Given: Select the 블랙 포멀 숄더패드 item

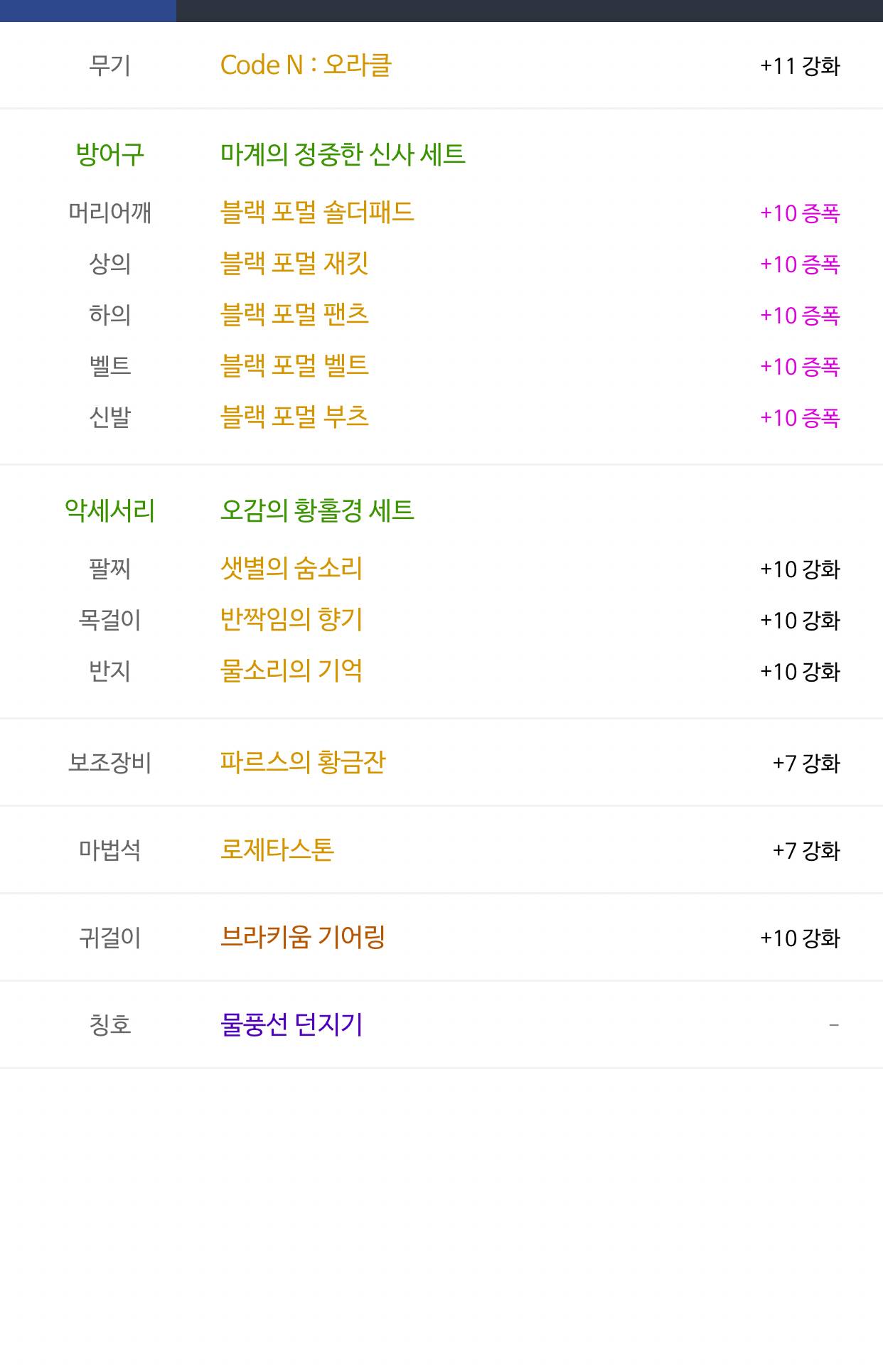Looking at the screenshot, I should coord(317,213).
